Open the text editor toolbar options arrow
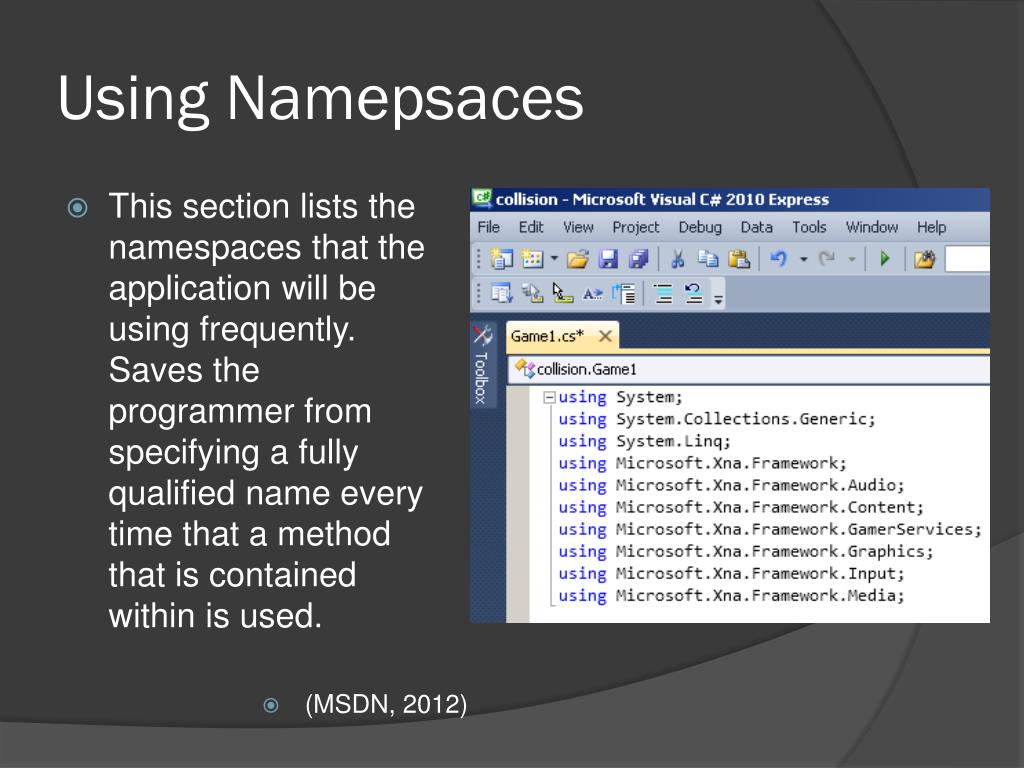Viewport: 1024px width, 768px height. pyautogui.click(x=718, y=298)
